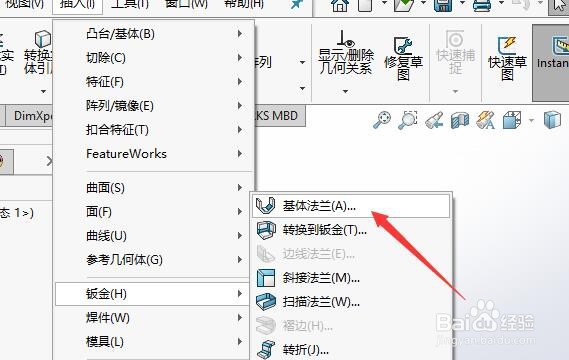The height and width of the screenshot is (360, 569).
Task: Expand the 凸台/基体(B) submenu
Action: (x=154, y=34)
